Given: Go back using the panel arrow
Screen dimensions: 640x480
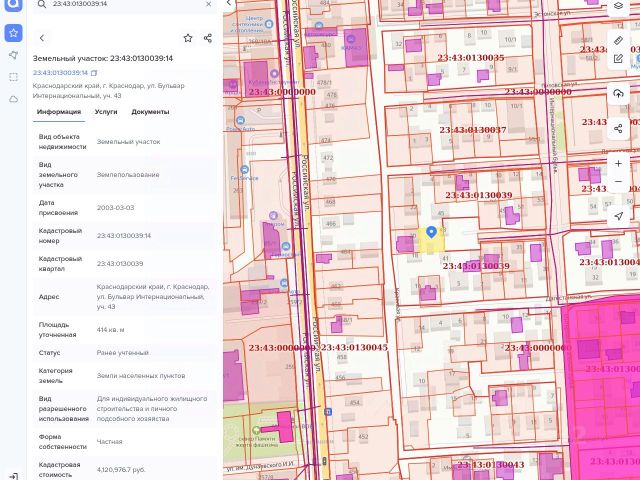Looking at the screenshot, I should point(41,38).
